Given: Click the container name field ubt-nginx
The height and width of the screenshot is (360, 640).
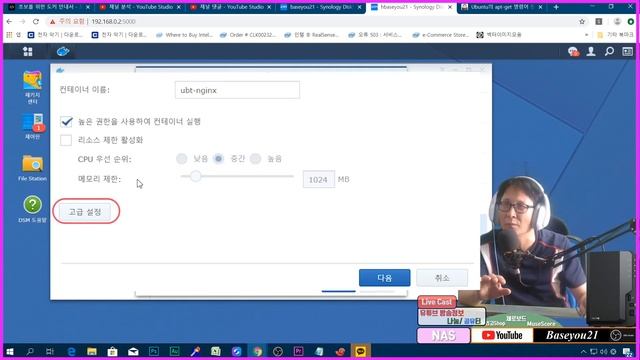Looking at the screenshot, I should [x=237, y=90].
